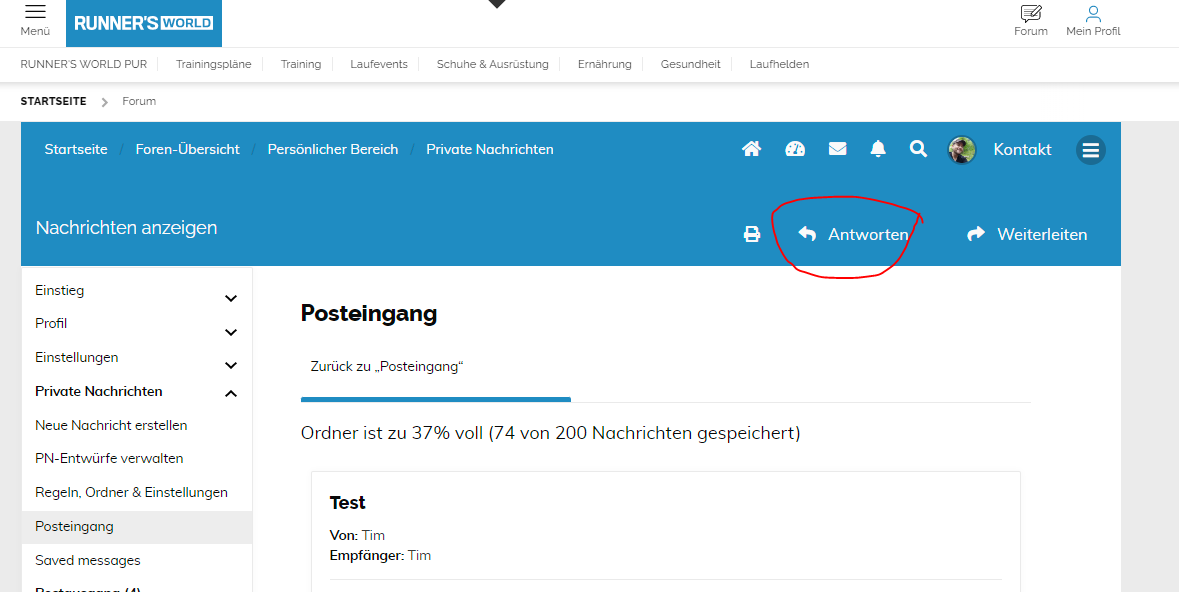The width and height of the screenshot is (1179, 592).
Task: Open forum search magnifier icon
Action: (918, 149)
